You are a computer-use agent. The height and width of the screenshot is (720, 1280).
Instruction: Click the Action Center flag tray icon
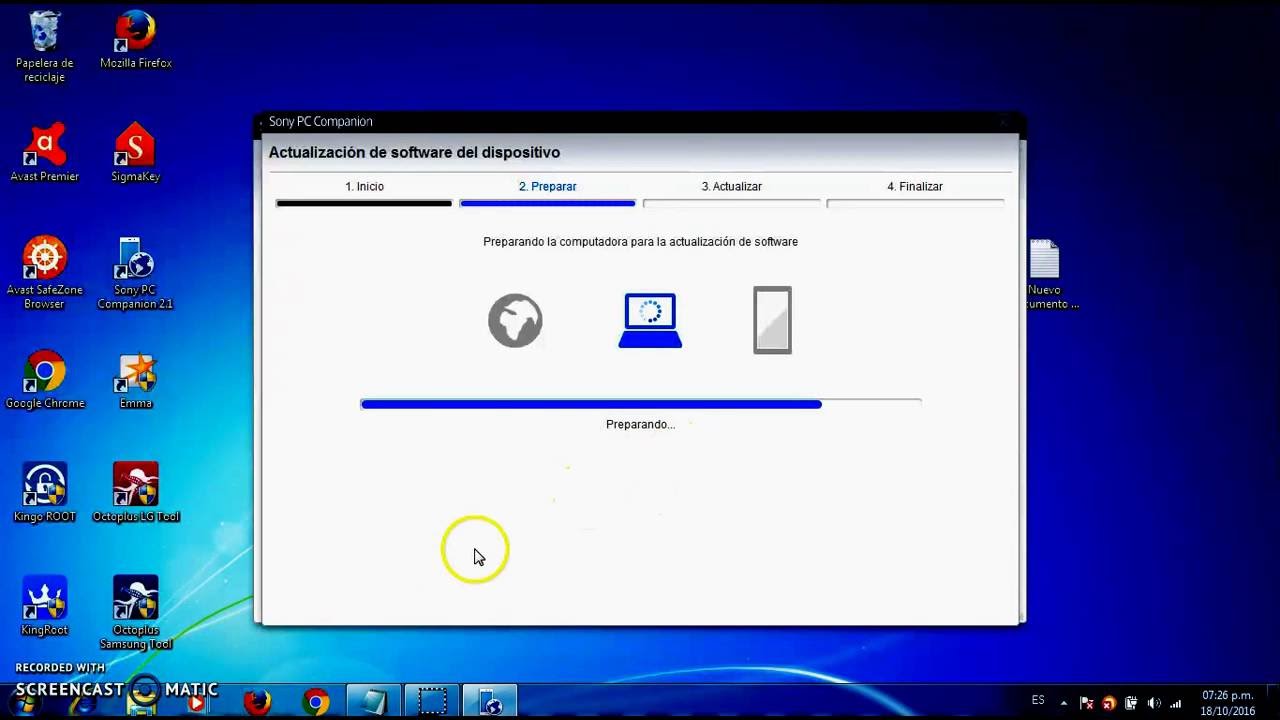1086,703
